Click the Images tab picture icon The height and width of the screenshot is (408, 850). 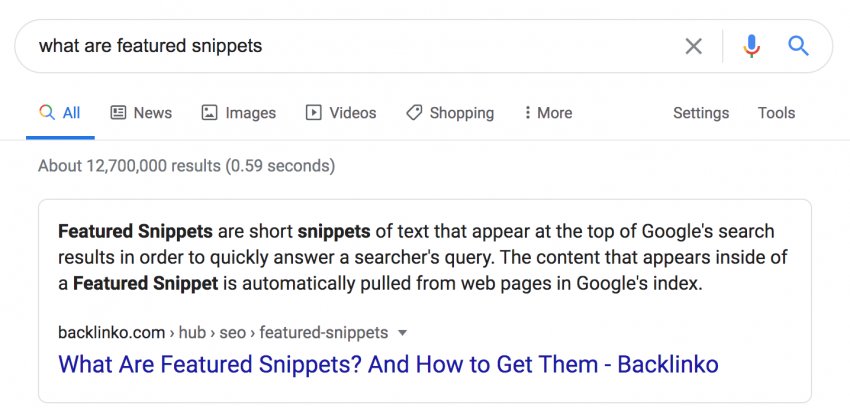[209, 113]
